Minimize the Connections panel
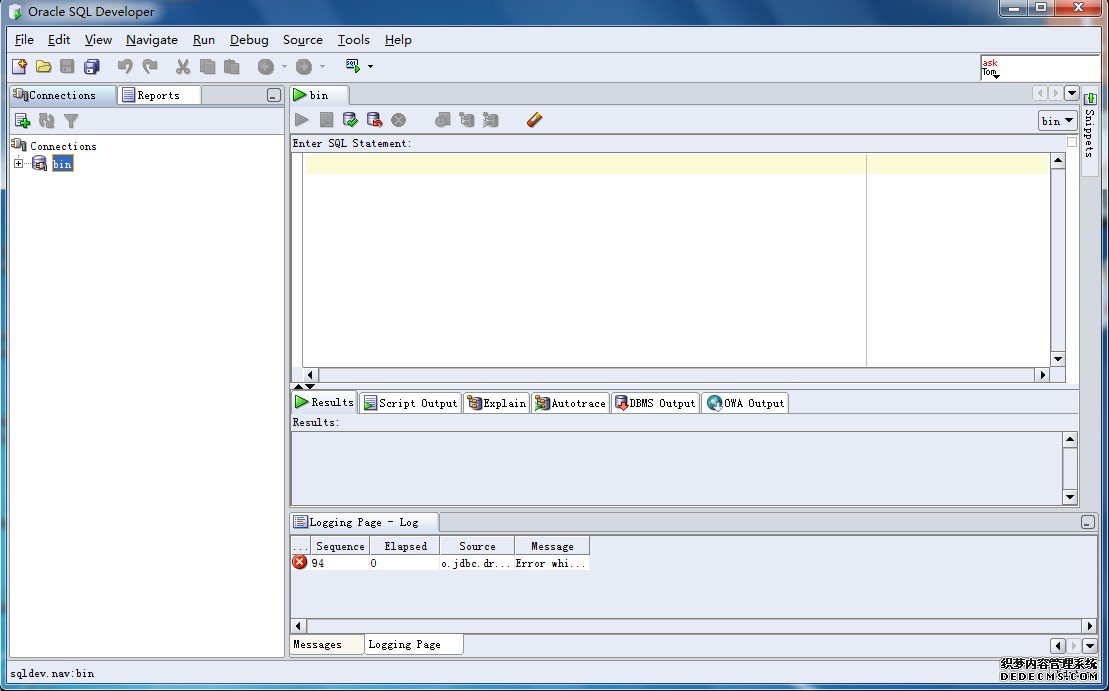The width and height of the screenshot is (1109, 691). pyautogui.click(x=273, y=96)
